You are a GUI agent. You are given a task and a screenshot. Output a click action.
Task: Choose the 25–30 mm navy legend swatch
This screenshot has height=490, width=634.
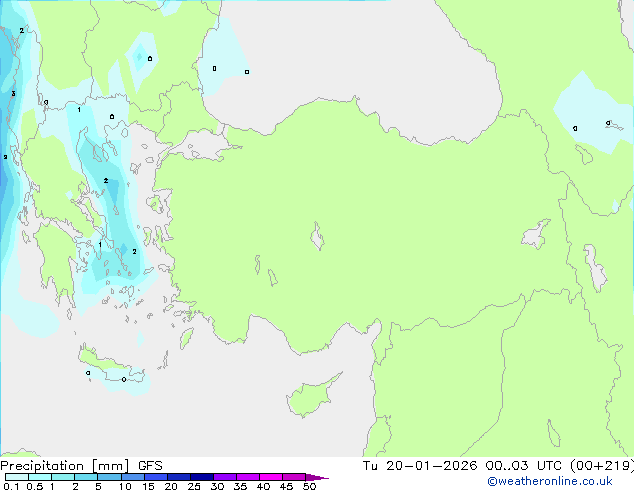click(201, 477)
